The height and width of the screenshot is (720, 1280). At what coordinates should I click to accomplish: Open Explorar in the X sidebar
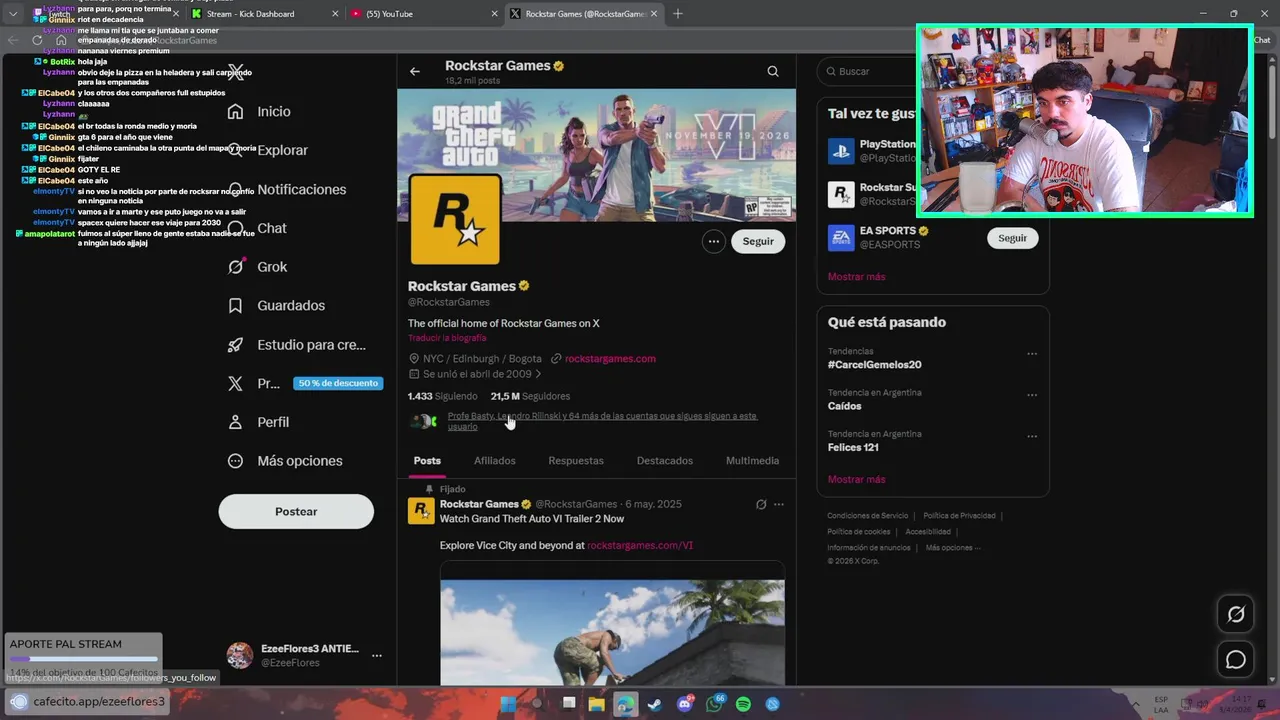click(x=282, y=150)
